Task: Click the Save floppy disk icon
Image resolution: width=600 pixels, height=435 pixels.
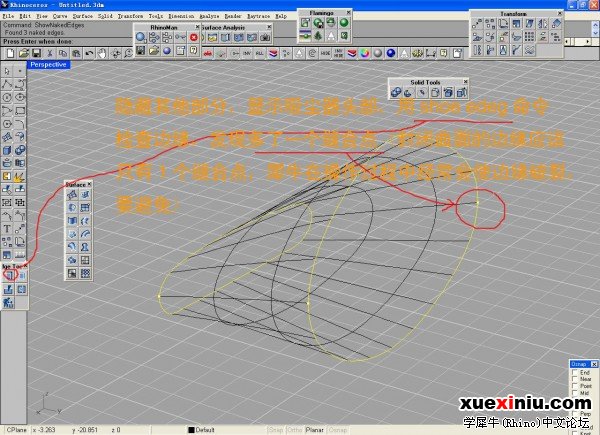Action: pyautogui.click(x=37, y=53)
